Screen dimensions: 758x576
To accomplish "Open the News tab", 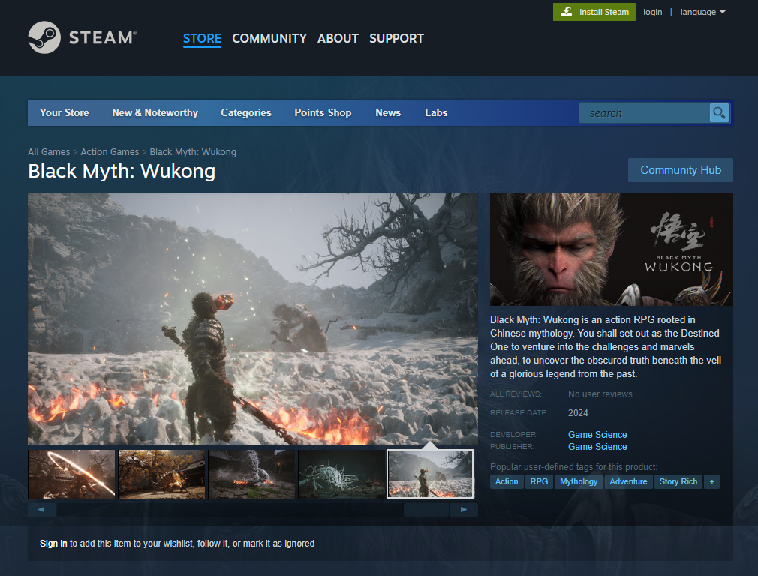I will coord(388,113).
